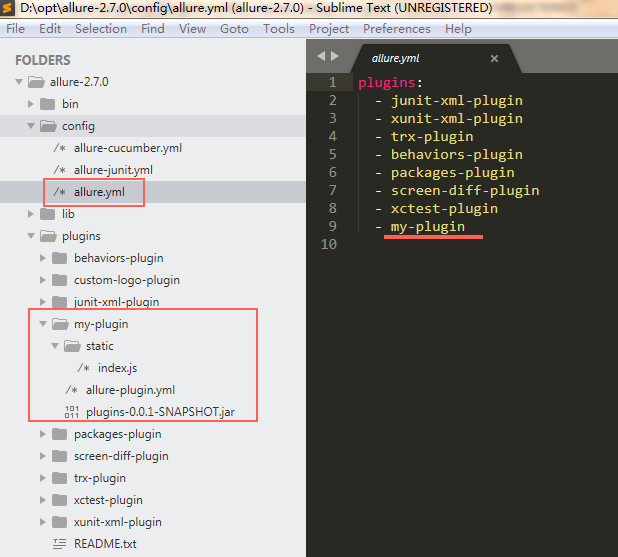This screenshot has width=618, height=557.
Task: Collapse the plugins folder arrow
Action: click(31, 236)
